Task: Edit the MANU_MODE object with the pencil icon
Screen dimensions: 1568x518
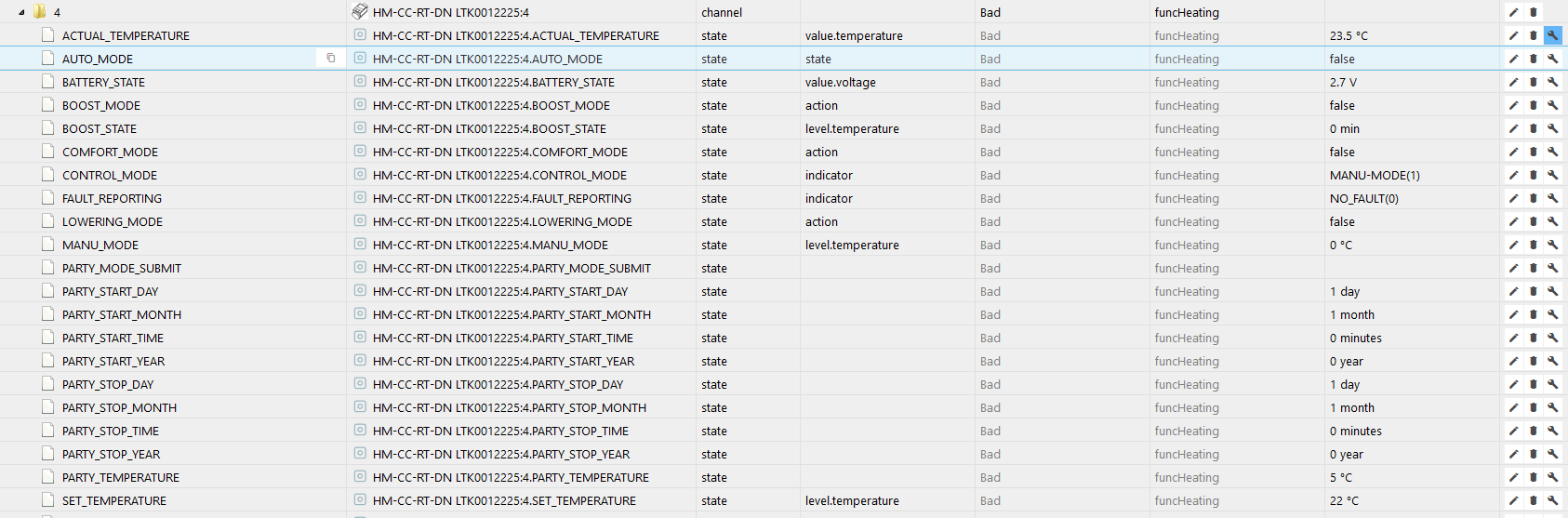Action: click(x=1513, y=245)
